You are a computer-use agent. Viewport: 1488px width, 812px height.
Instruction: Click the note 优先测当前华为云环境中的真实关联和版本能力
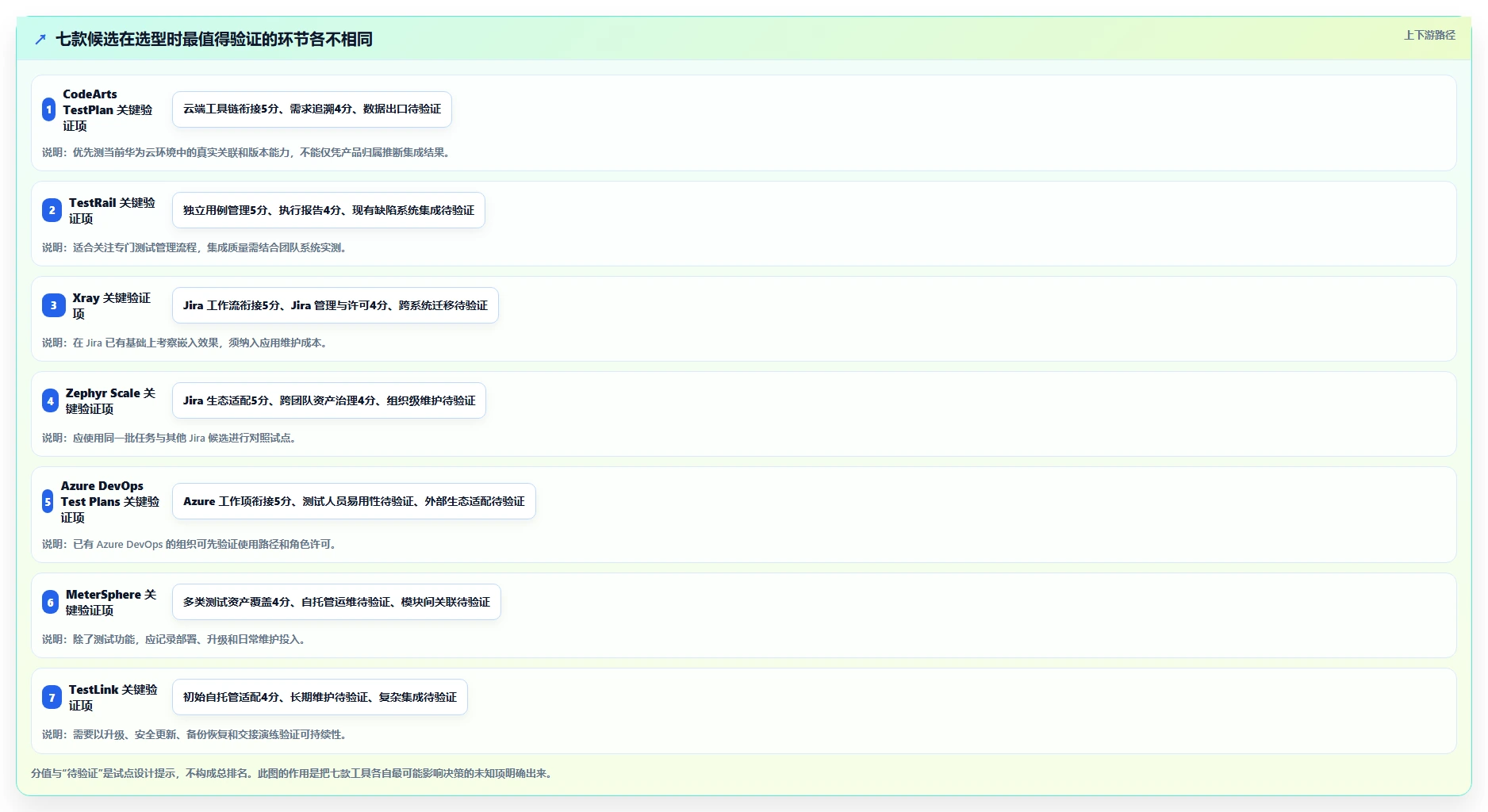point(248,152)
